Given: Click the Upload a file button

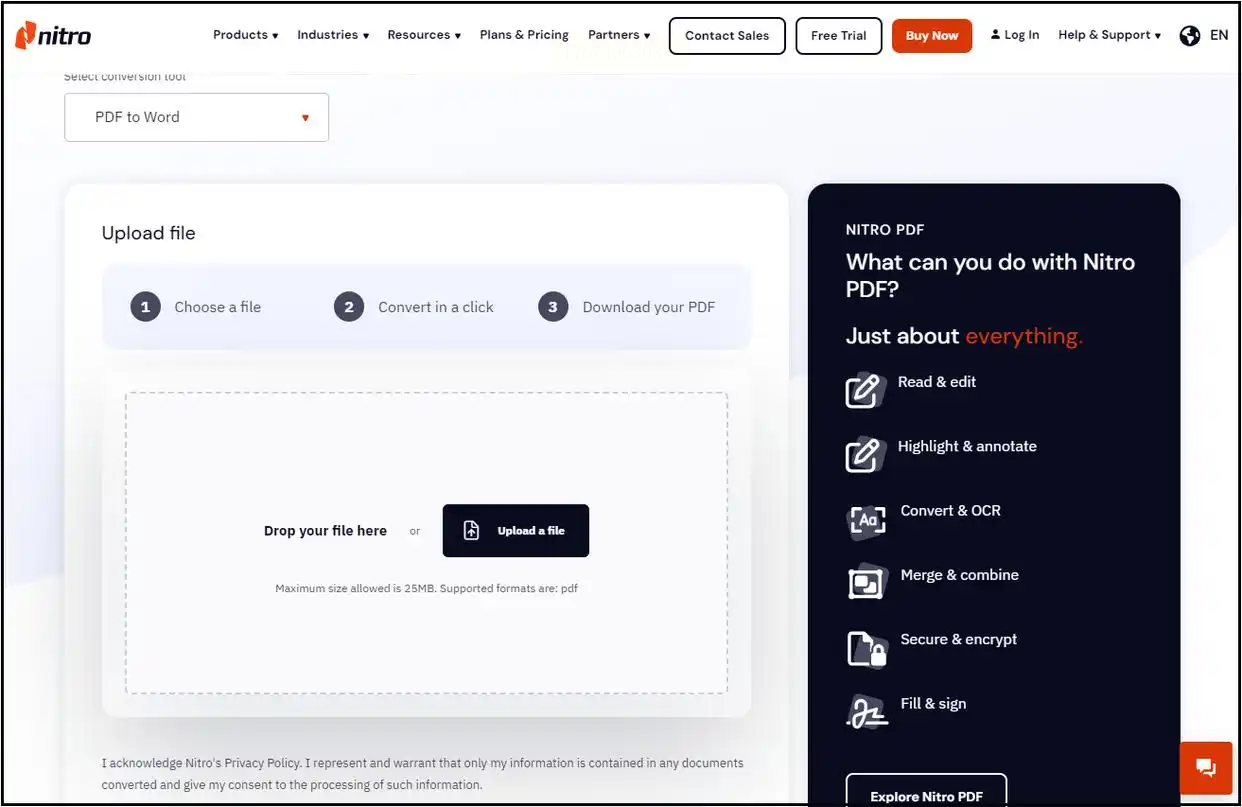Looking at the screenshot, I should (x=516, y=531).
